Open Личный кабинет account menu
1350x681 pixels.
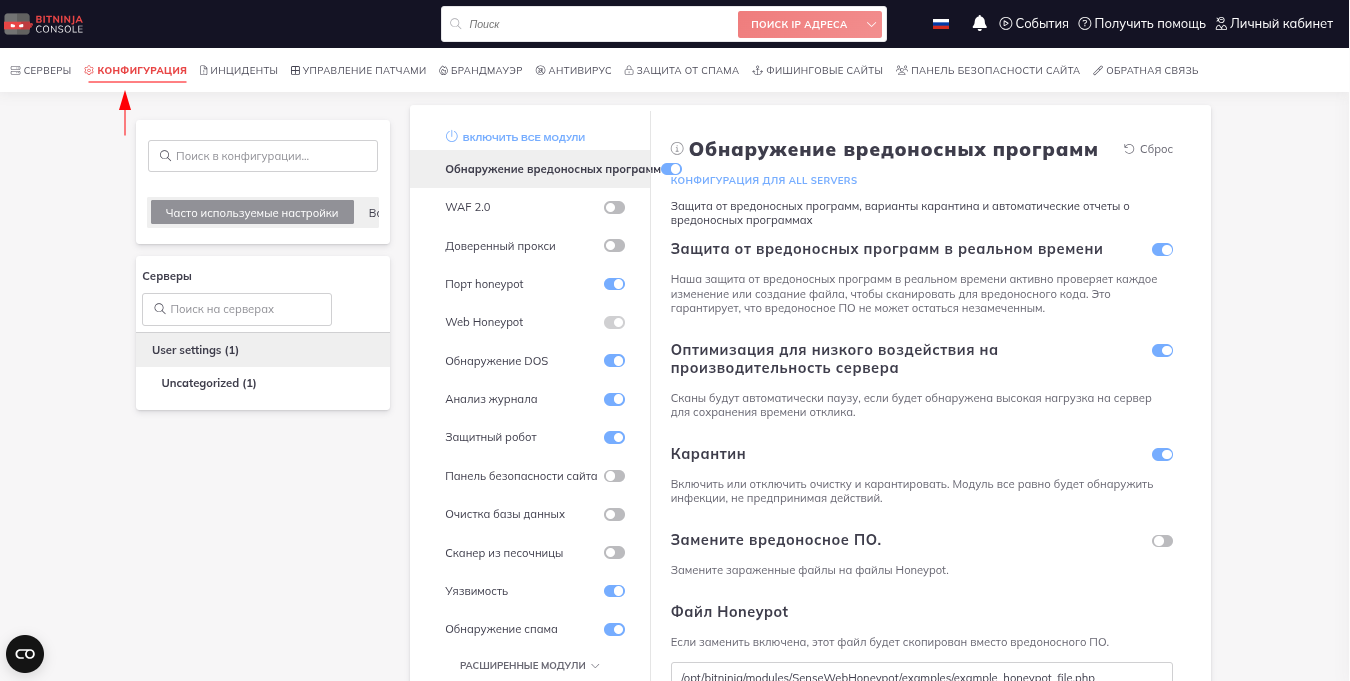(1274, 23)
